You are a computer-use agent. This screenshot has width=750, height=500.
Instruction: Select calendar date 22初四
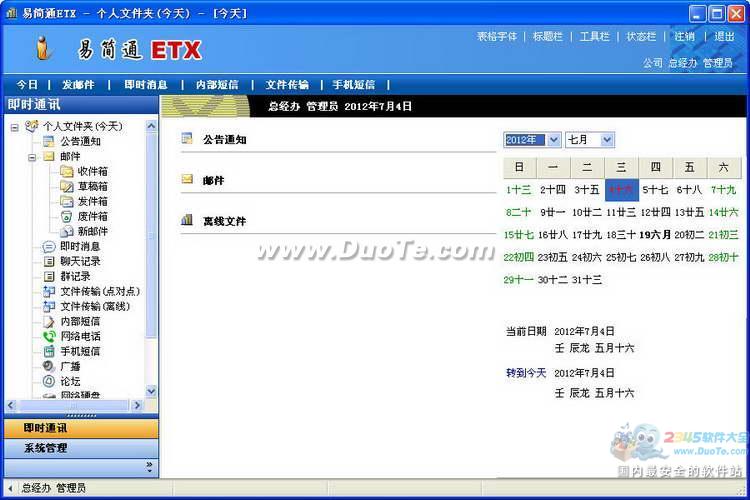[x=518, y=257]
